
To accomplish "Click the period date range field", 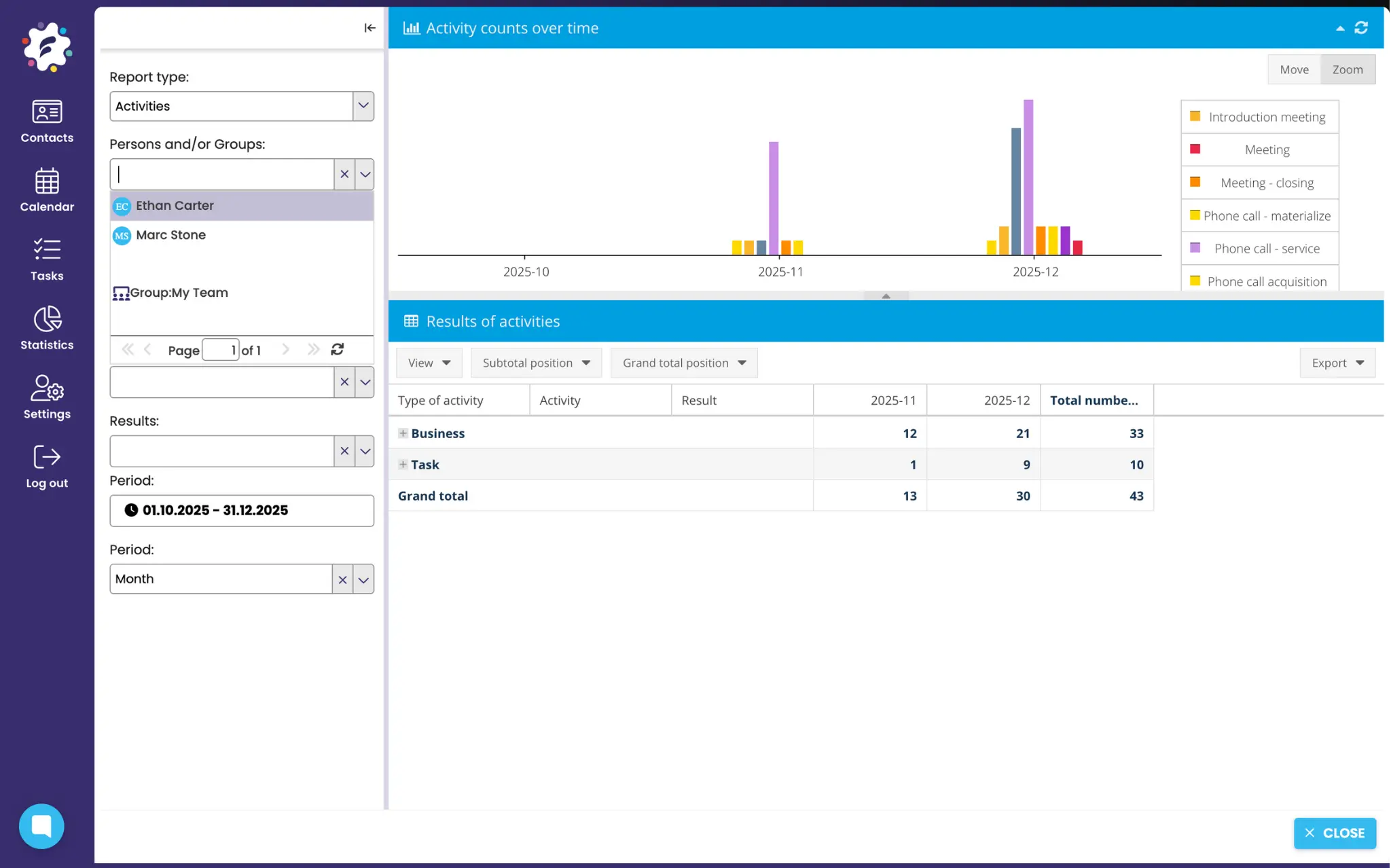I will pos(242,510).
